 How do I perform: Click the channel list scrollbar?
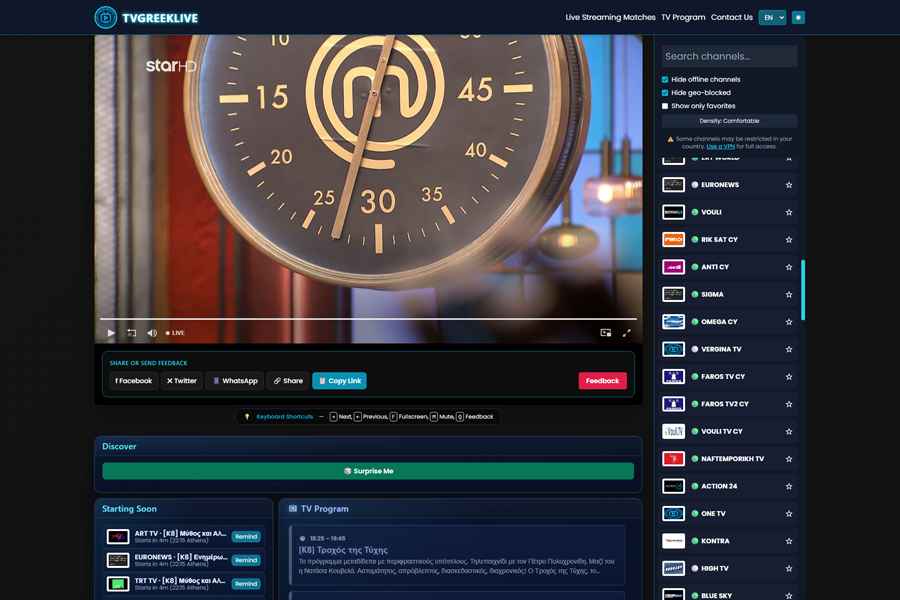[803, 290]
